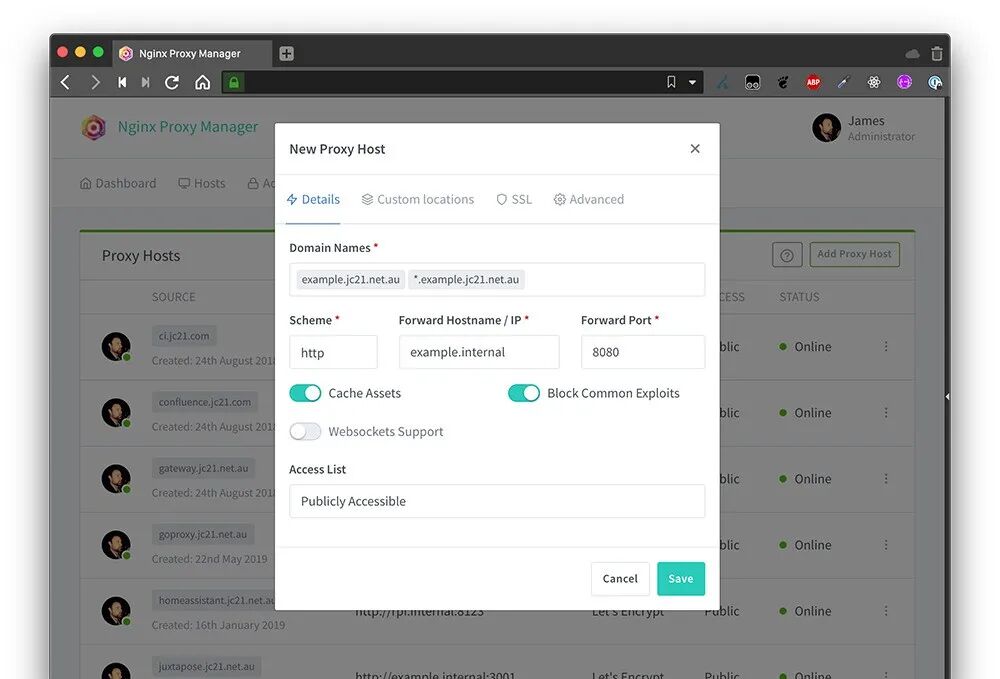This screenshot has height=679, width=1000.
Task: Click the browser forward arrow
Action: click(95, 82)
